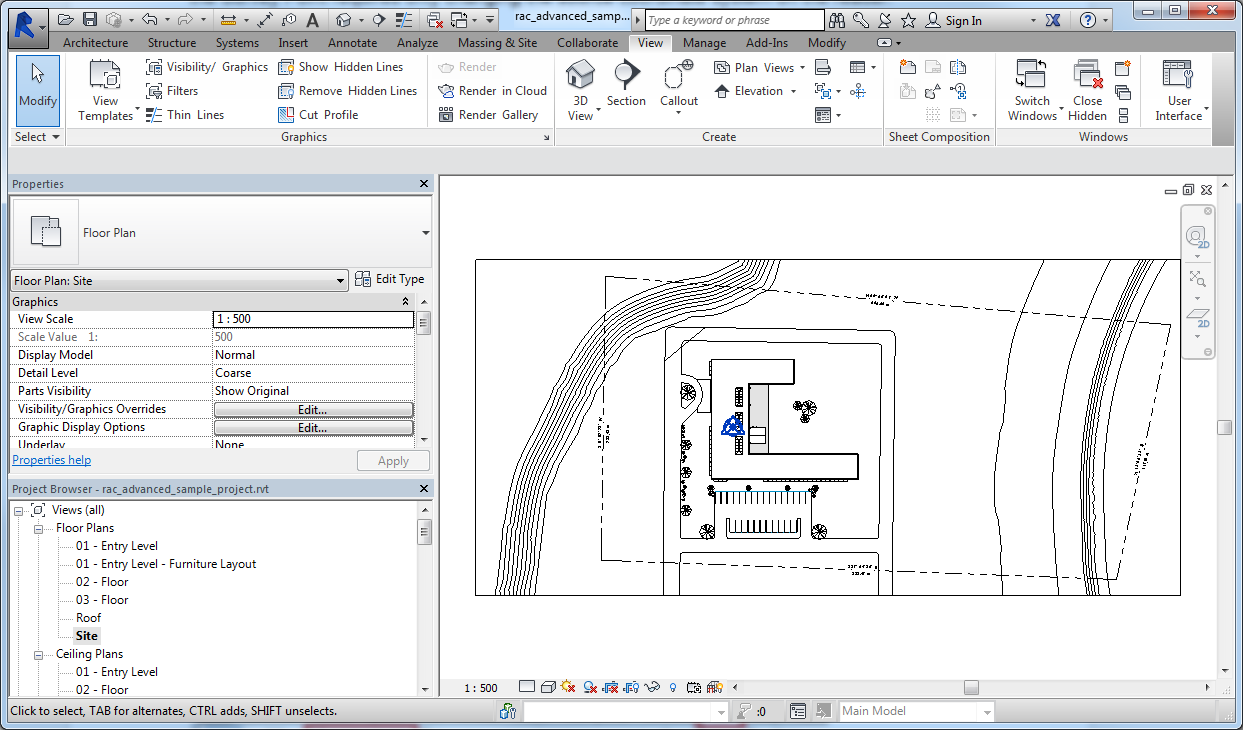Click Close Hidden Windows in quick access toolbar
Image resolution: width=1243 pixels, height=730 pixels.
click(x=435, y=20)
